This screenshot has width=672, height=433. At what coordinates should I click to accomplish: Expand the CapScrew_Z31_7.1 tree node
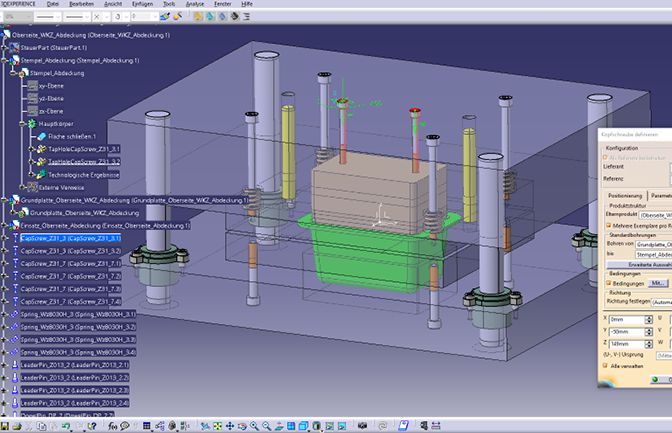pyautogui.click(x=5, y=264)
